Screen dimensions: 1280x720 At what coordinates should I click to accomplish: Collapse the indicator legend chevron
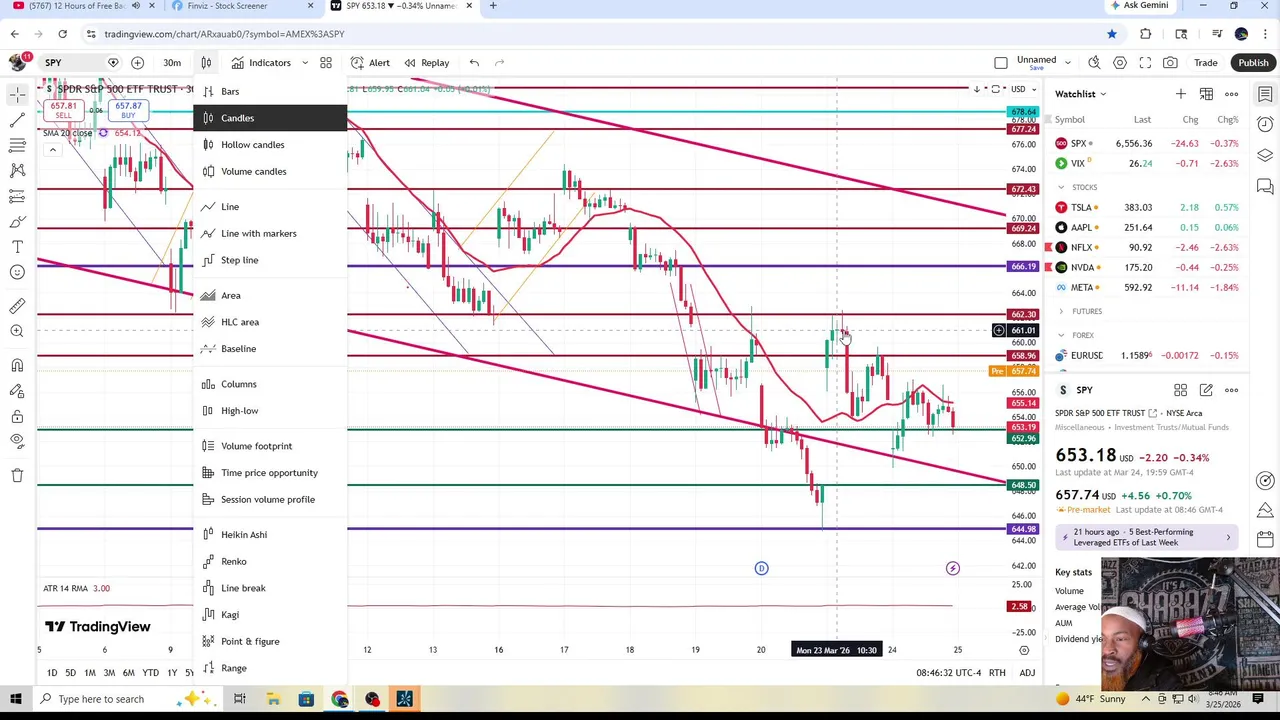(x=52, y=150)
